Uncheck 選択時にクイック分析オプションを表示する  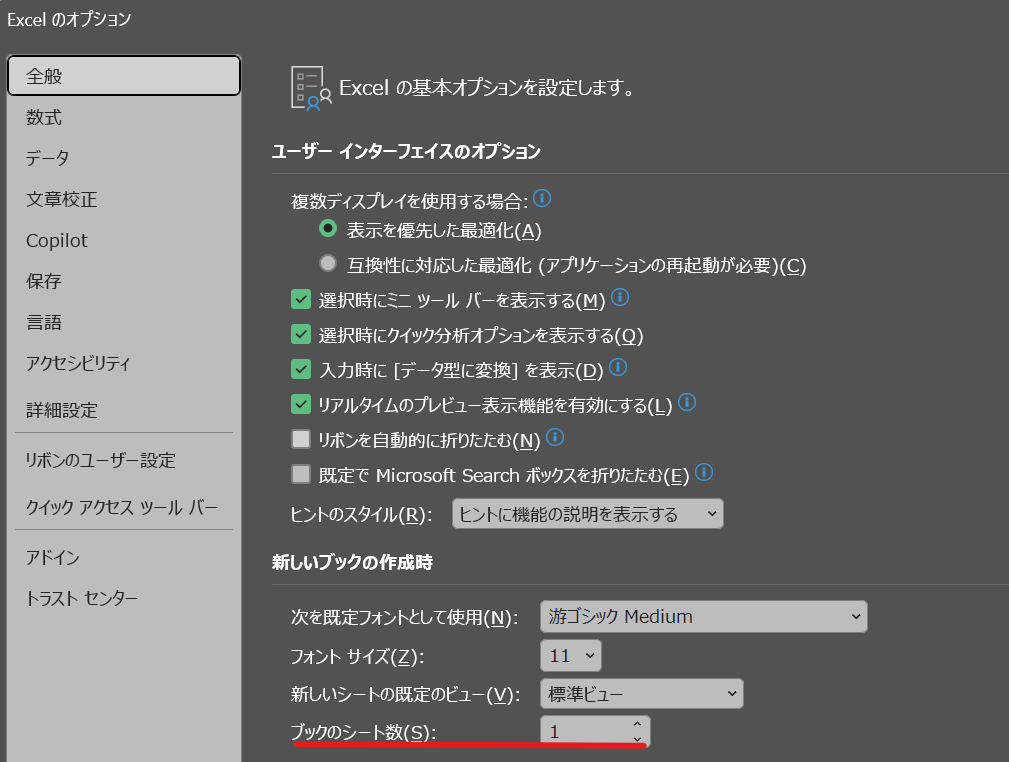pyautogui.click(x=301, y=333)
